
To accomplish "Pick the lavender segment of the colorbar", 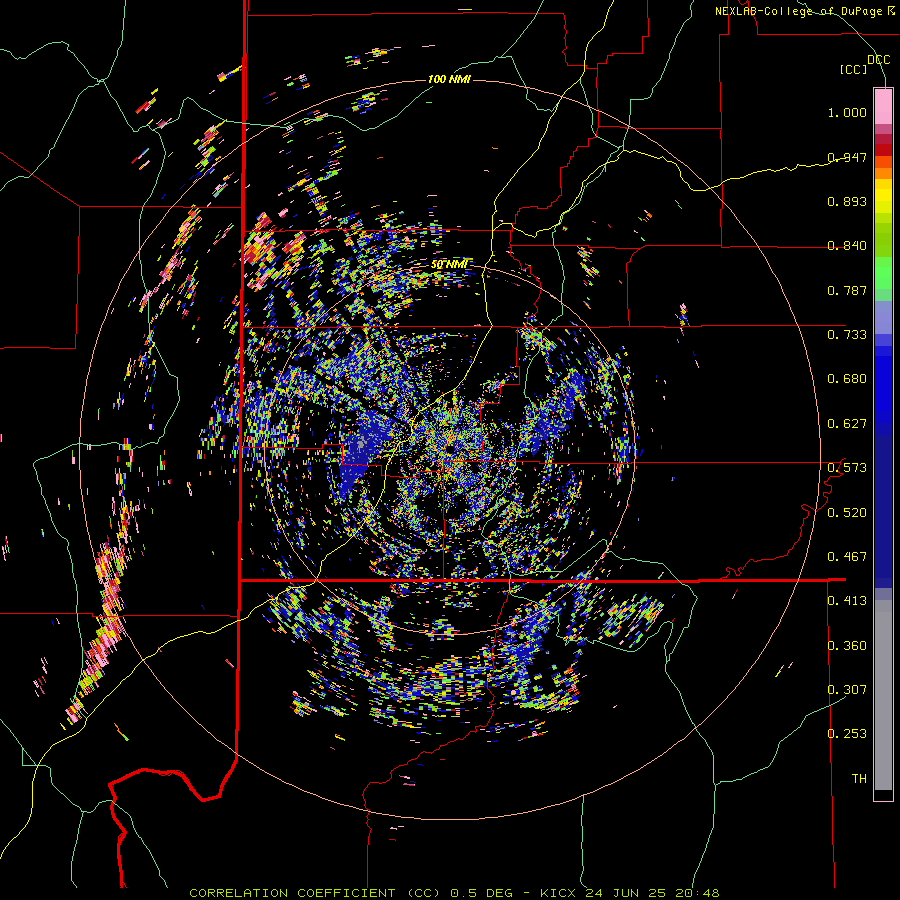I will tap(883, 317).
